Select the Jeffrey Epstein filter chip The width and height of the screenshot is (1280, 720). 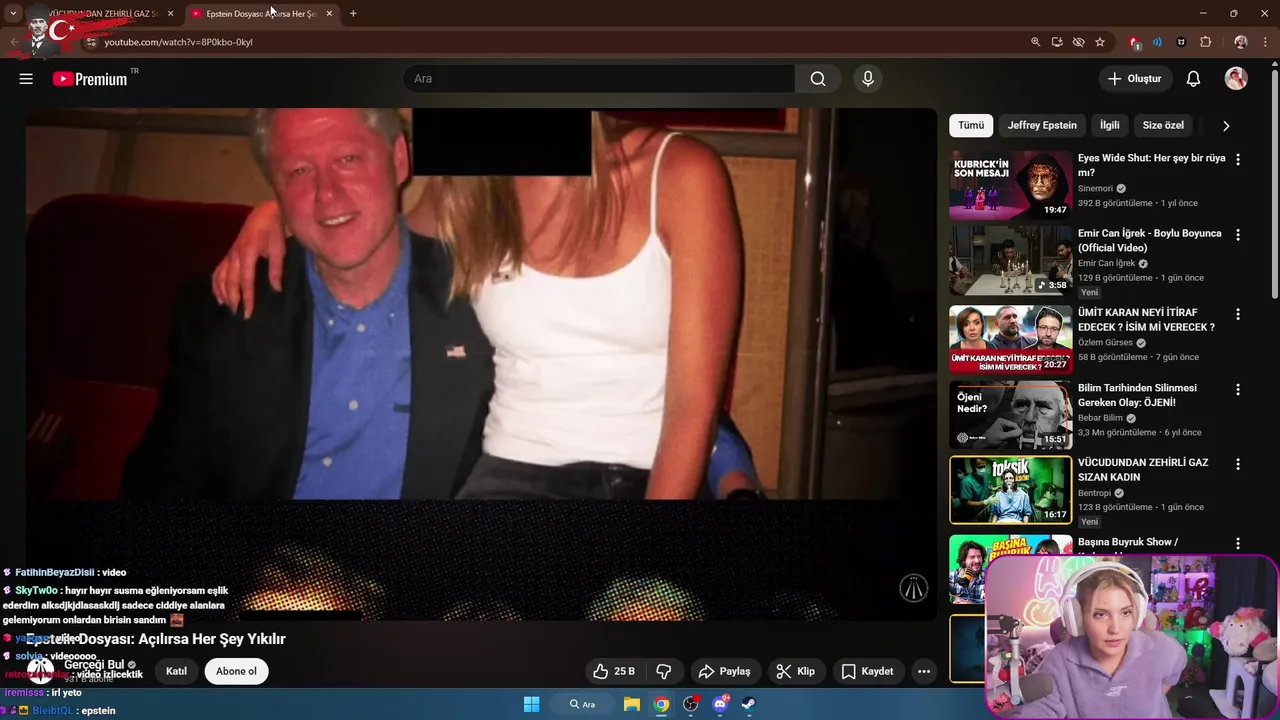coord(1042,125)
